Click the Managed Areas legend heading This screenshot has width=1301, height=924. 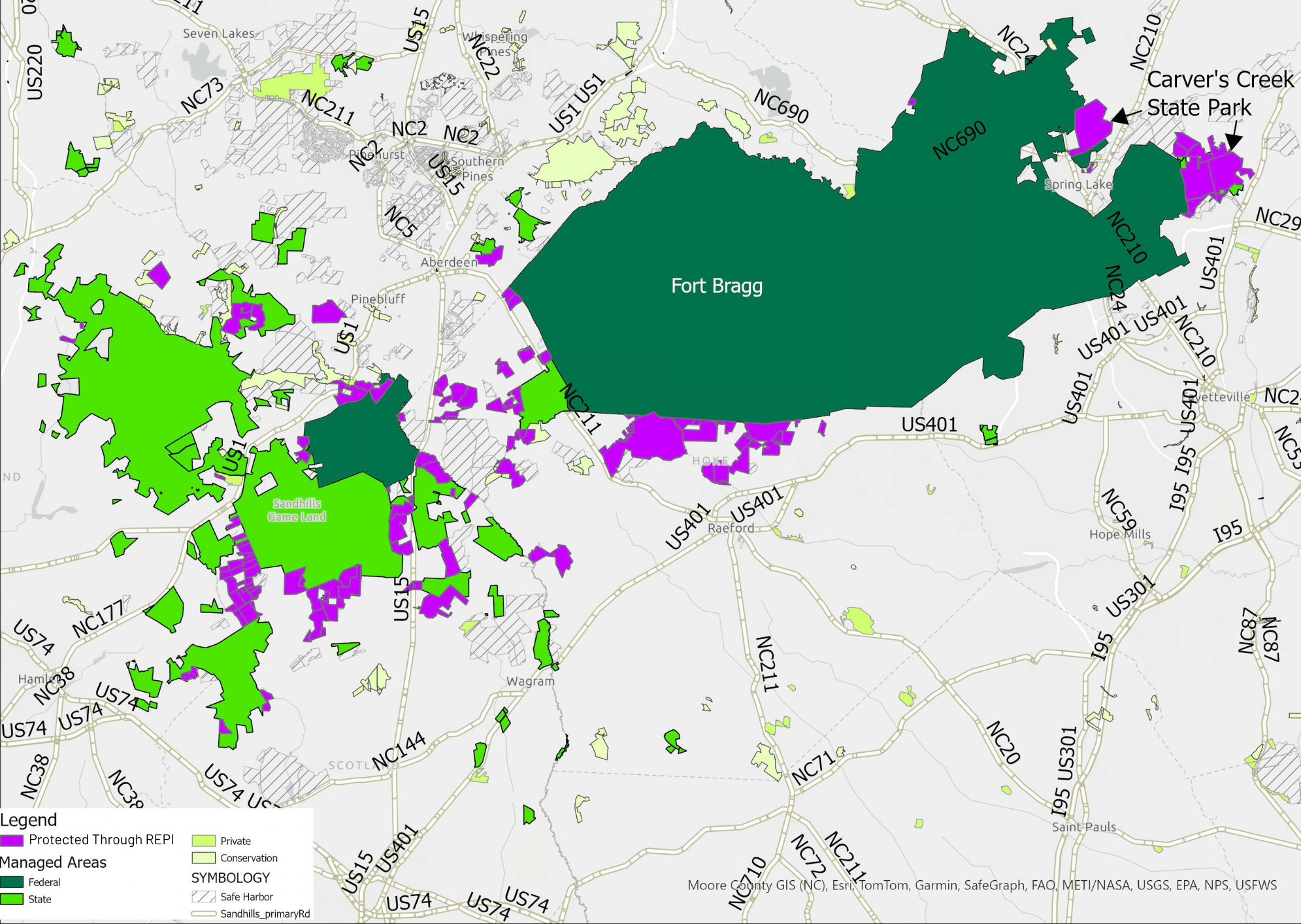[x=53, y=863]
